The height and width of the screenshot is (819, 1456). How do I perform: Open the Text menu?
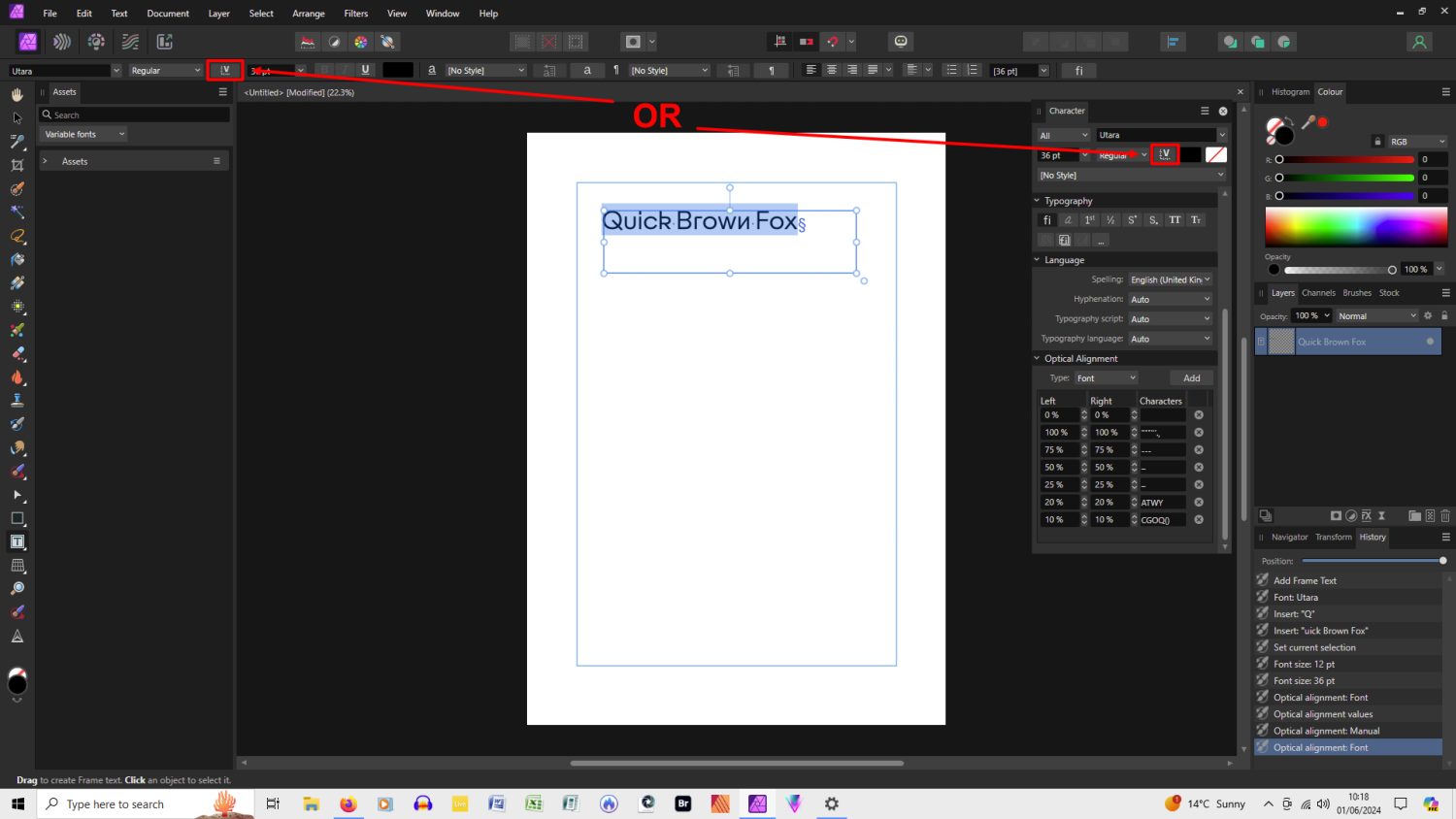click(x=118, y=13)
